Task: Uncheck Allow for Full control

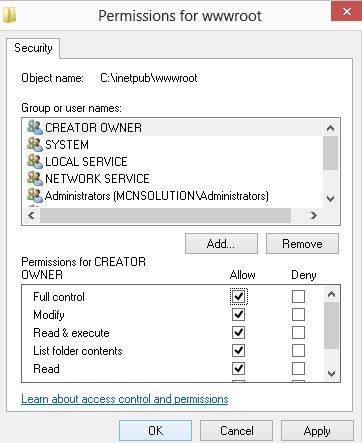Action: (x=238, y=296)
